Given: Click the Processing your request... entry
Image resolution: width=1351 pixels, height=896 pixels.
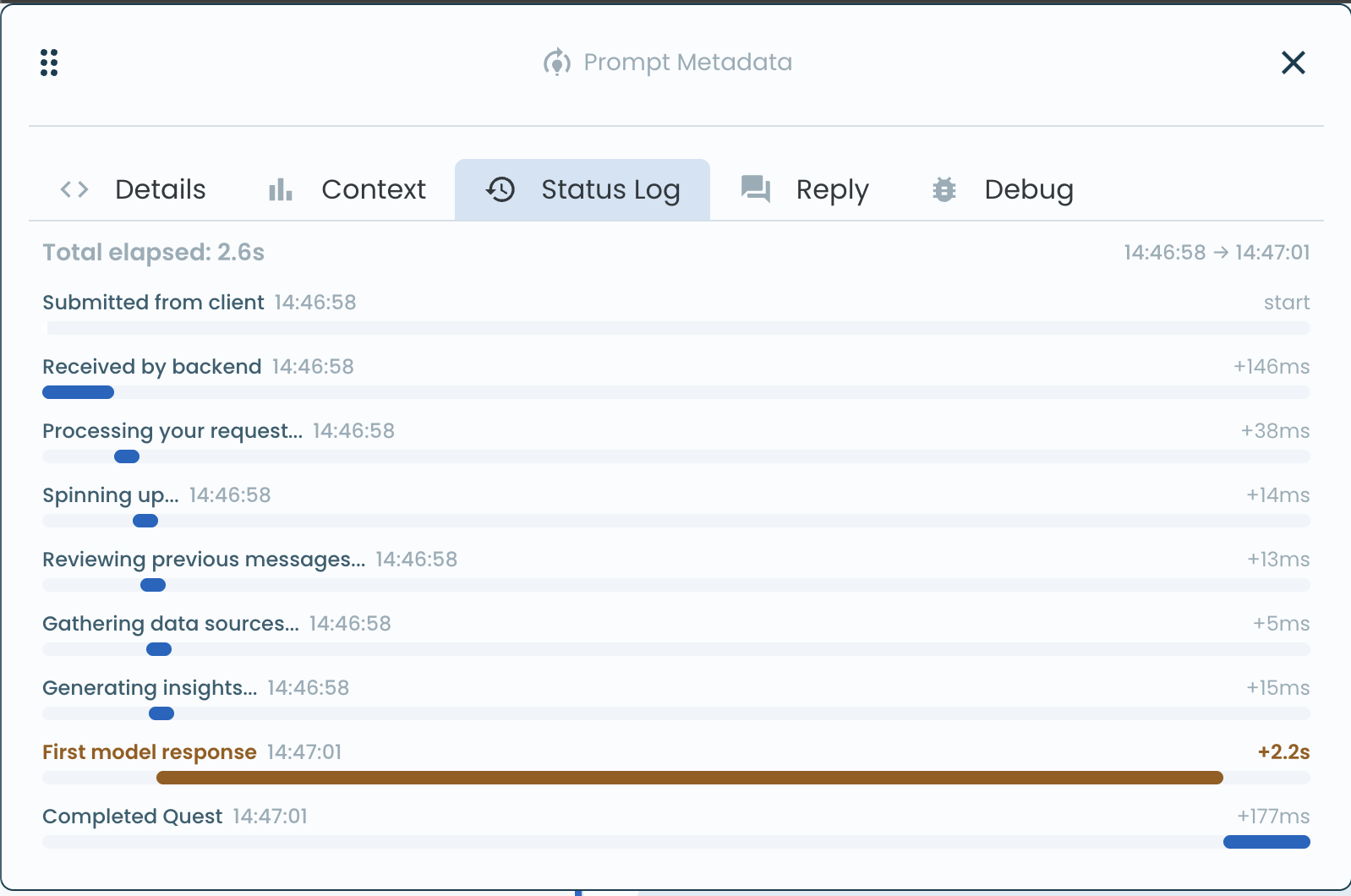Looking at the screenshot, I should [676, 441].
